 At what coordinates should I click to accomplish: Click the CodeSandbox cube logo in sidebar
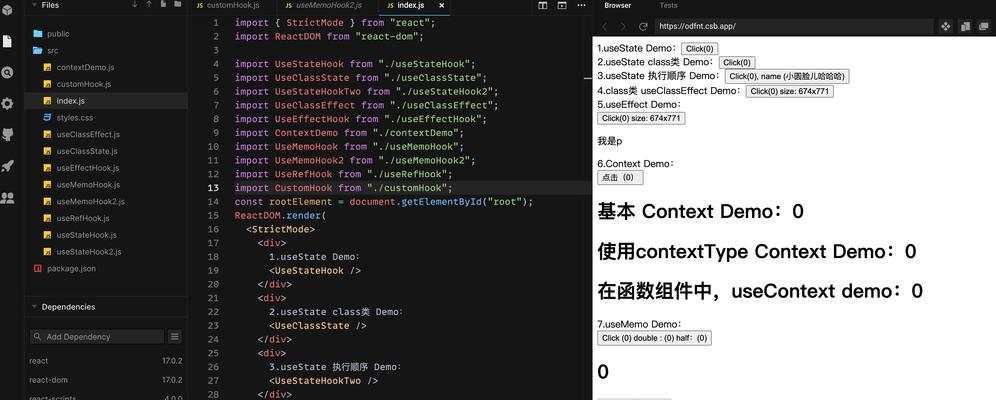7,10
